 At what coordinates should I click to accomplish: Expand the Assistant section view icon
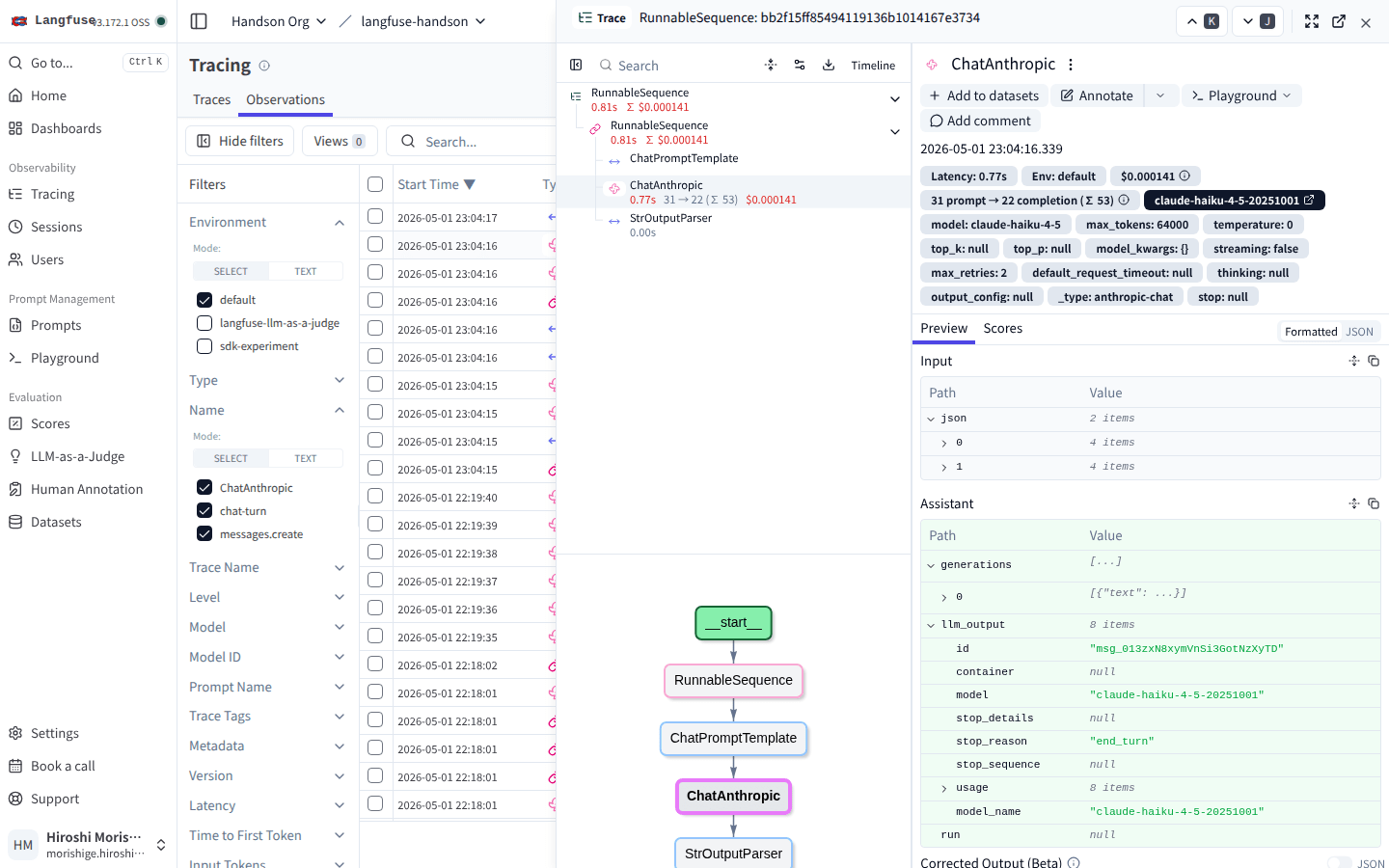pos(1354,503)
